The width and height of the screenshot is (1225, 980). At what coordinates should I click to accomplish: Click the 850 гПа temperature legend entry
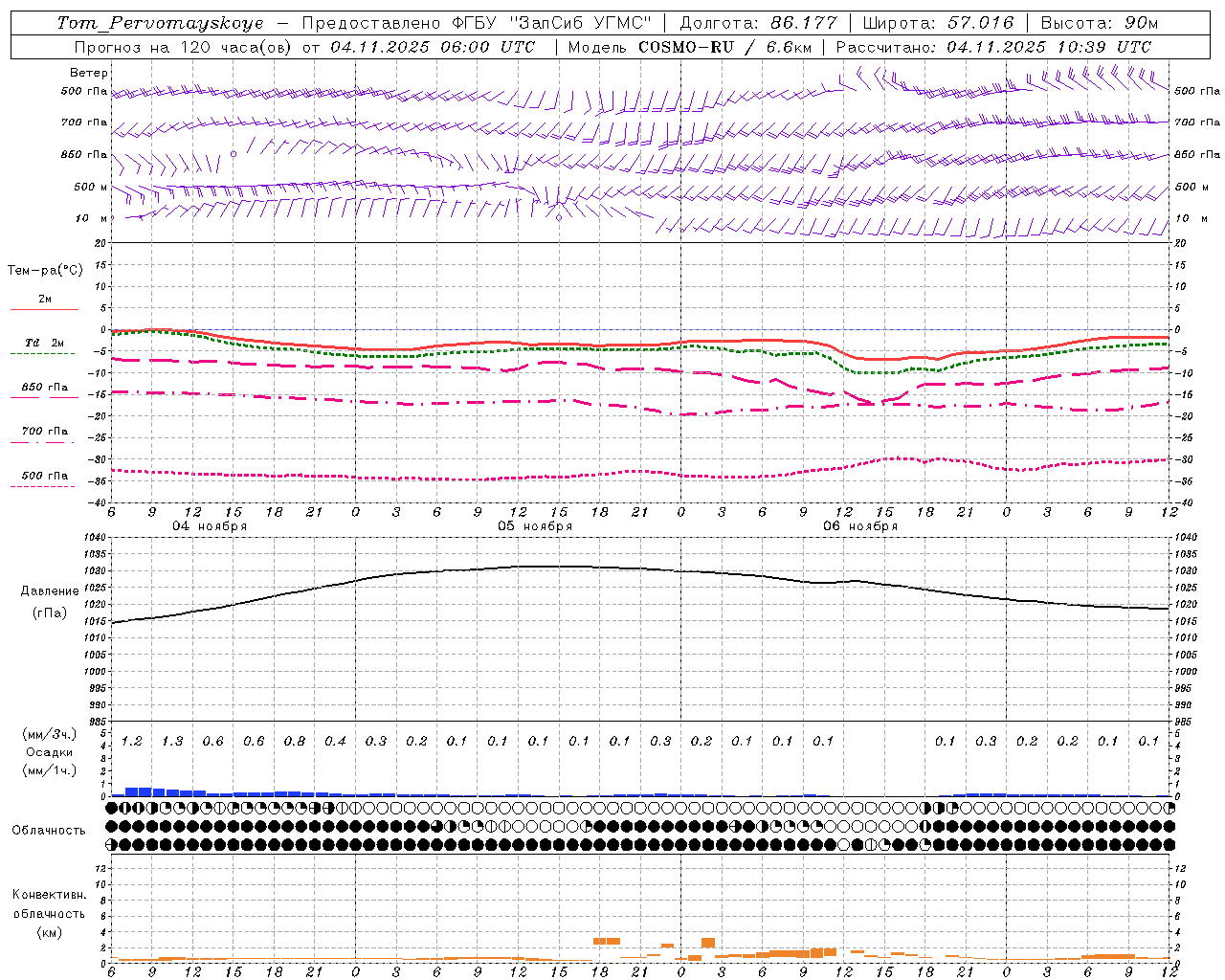44,388
